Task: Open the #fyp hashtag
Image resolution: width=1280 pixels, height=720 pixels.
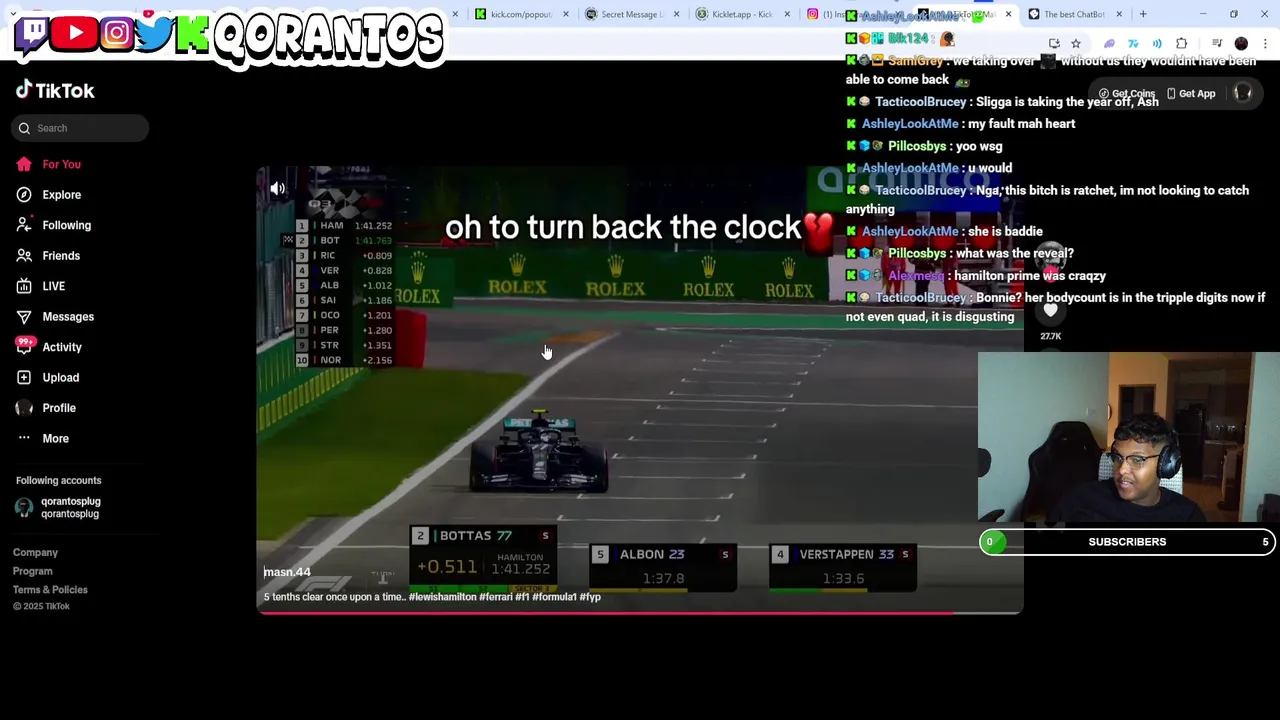Action: tap(590, 597)
